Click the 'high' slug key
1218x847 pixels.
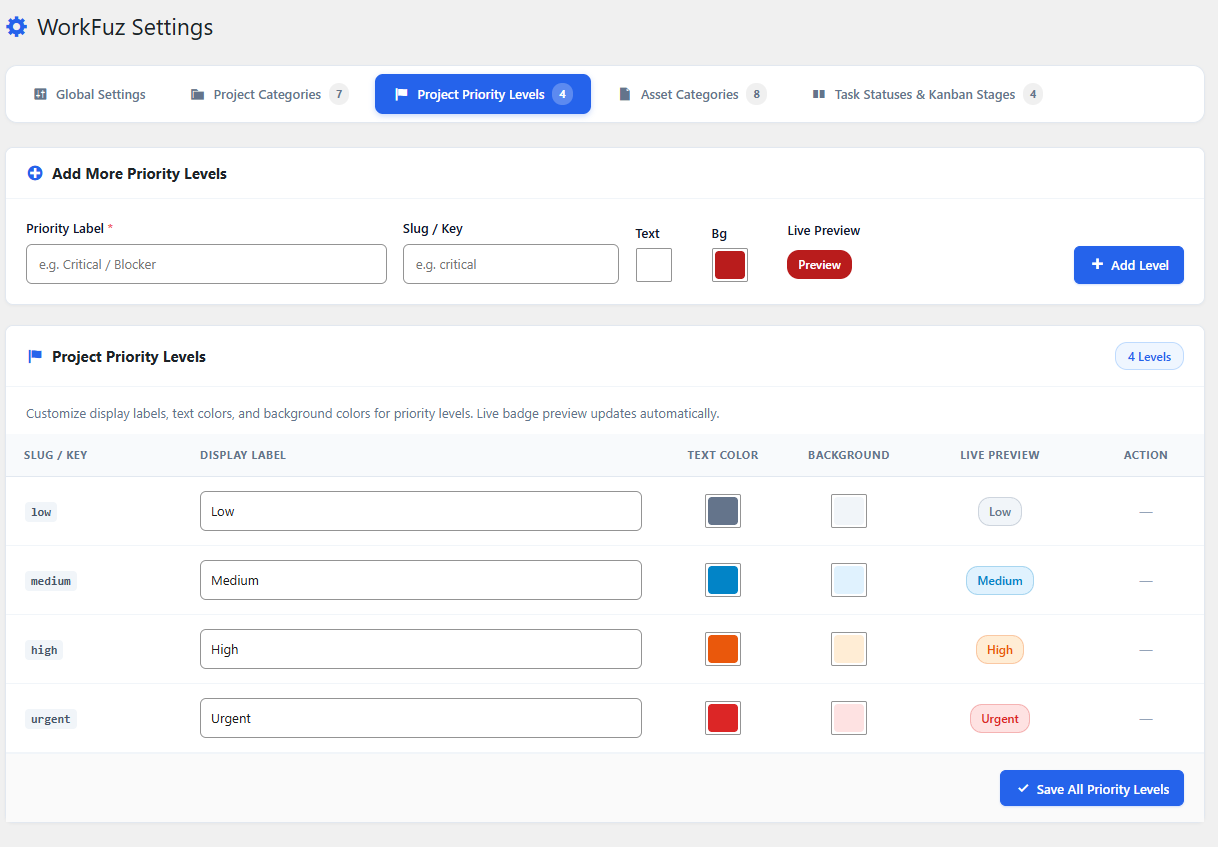[x=44, y=650]
